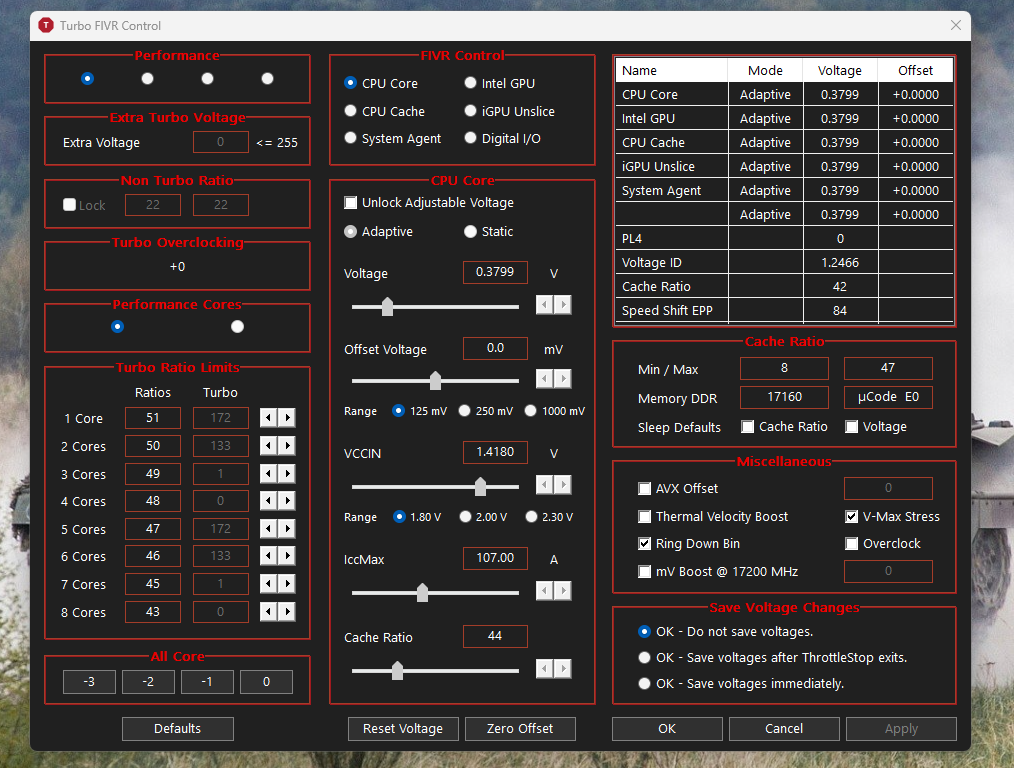Click the 1 Core ratio field showing 51
The image size is (1014, 768).
(153, 418)
